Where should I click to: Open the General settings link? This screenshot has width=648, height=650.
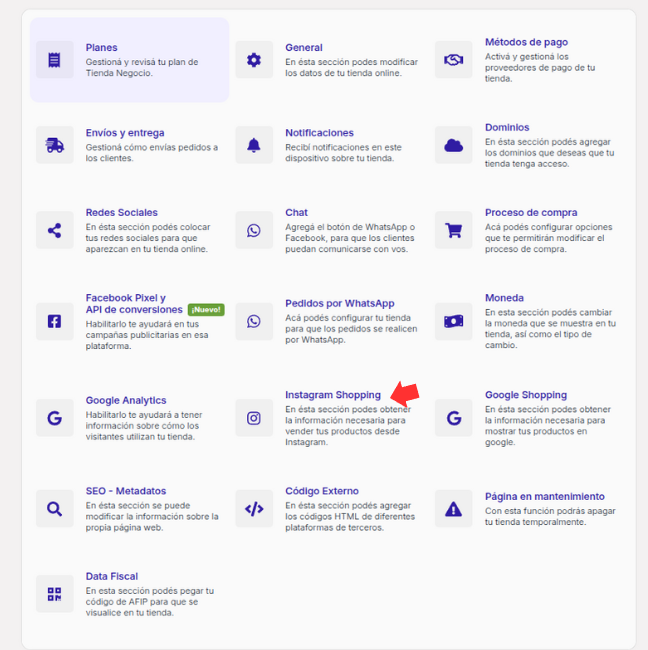[x=303, y=48]
